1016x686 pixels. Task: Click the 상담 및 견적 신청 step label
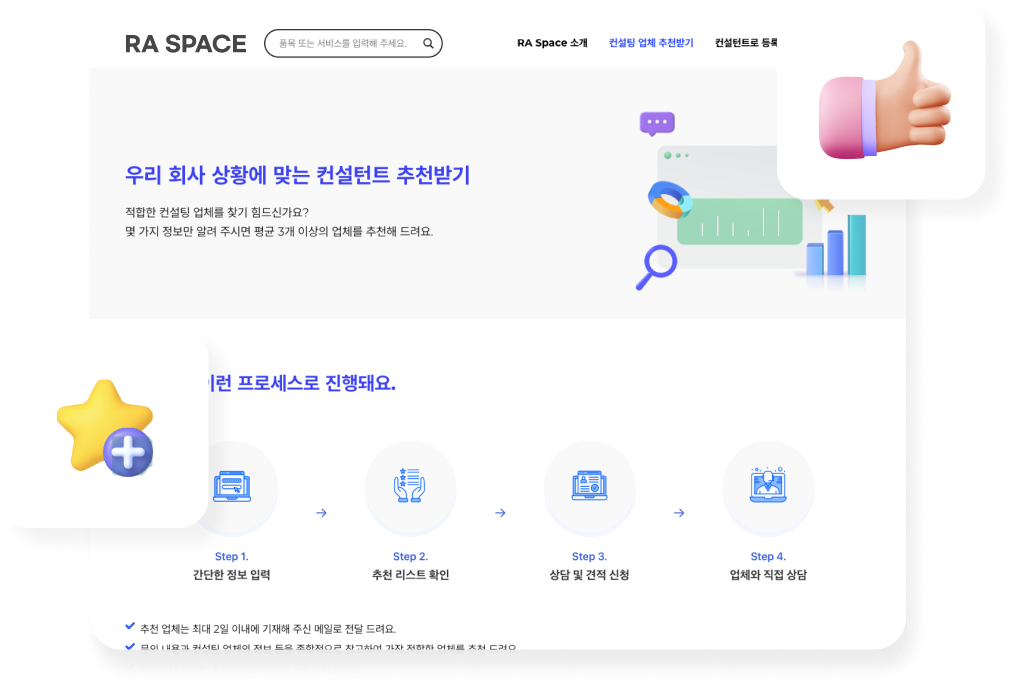click(x=589, y=575)
